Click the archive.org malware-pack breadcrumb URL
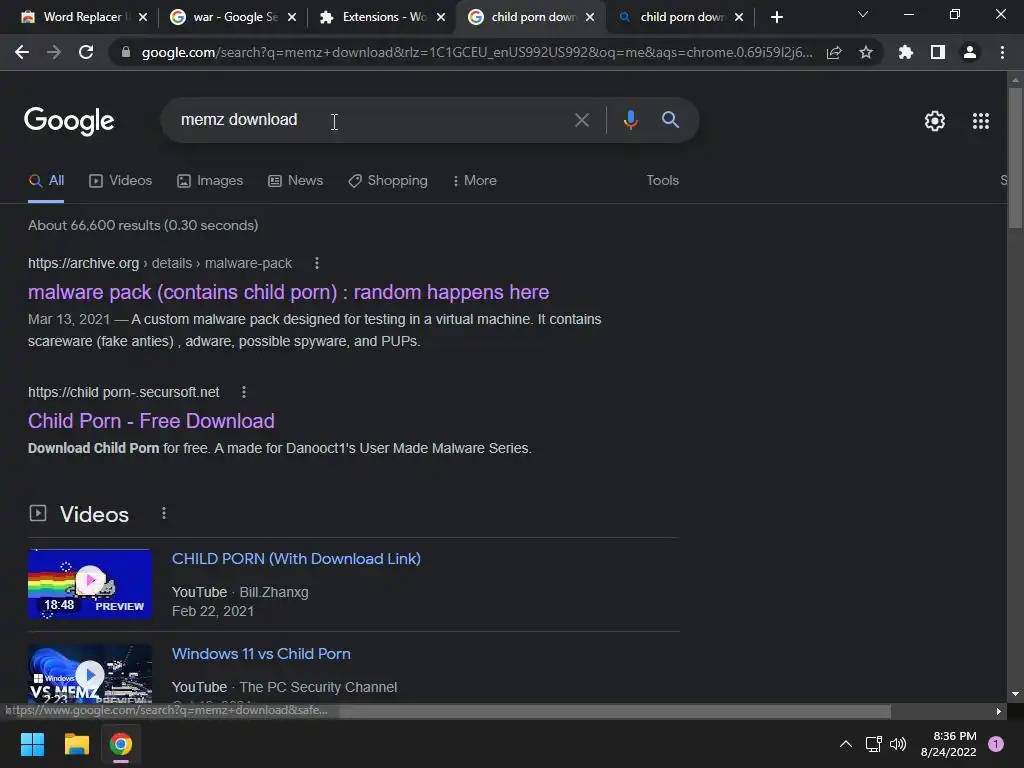 click(159, 263)
